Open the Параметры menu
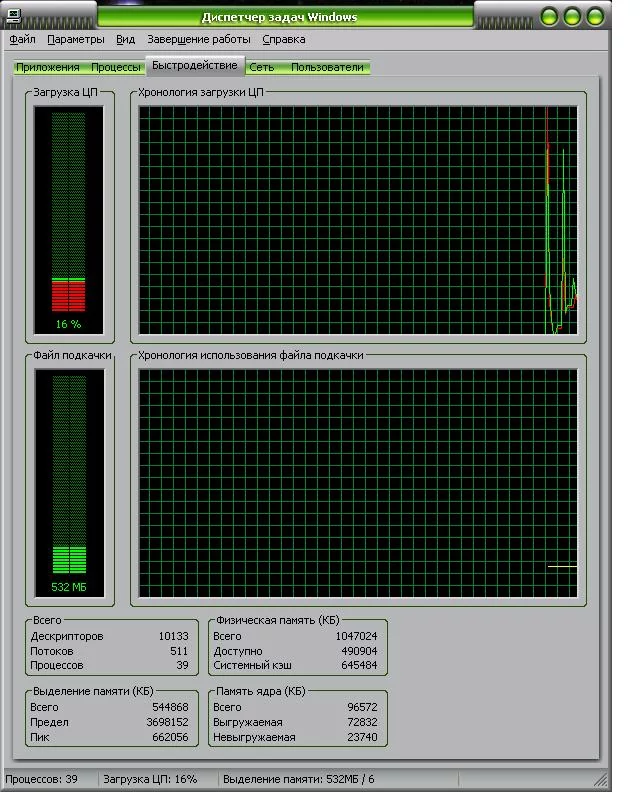Image resolution: width=640 pixels, height=792 pixels. (76, 39)
